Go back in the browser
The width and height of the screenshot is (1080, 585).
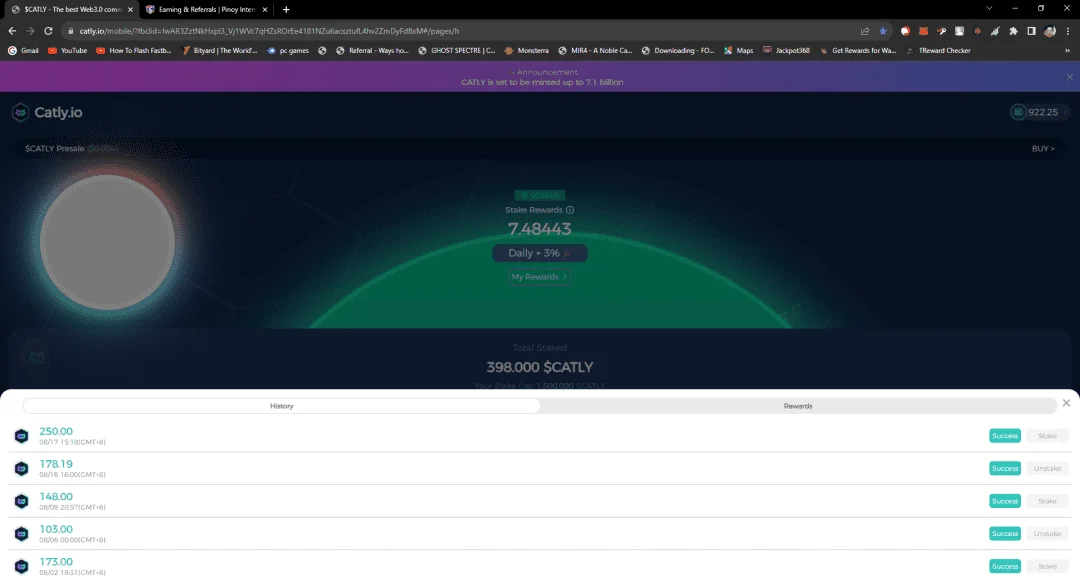pyautogui.click(x=12, y=31)
